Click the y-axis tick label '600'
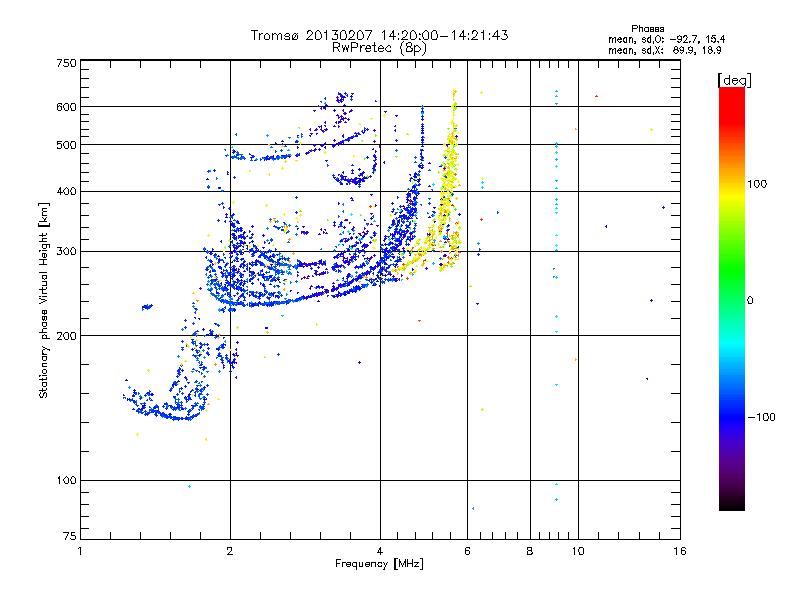 pos(67,107)
